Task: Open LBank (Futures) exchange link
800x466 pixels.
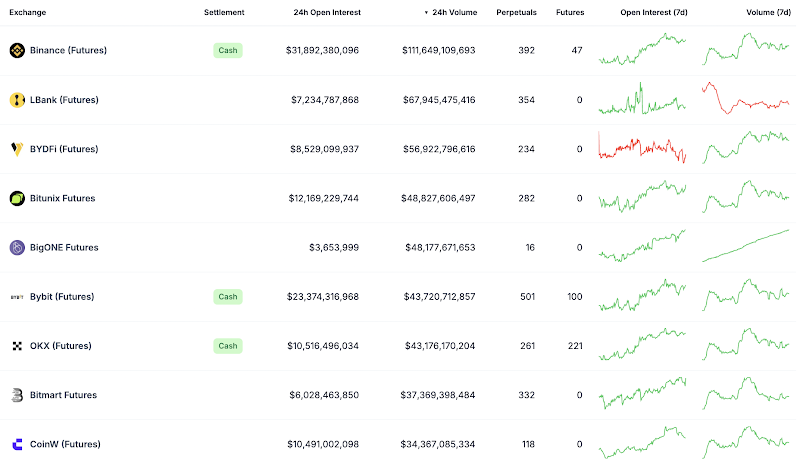Action: coord(64,100)
